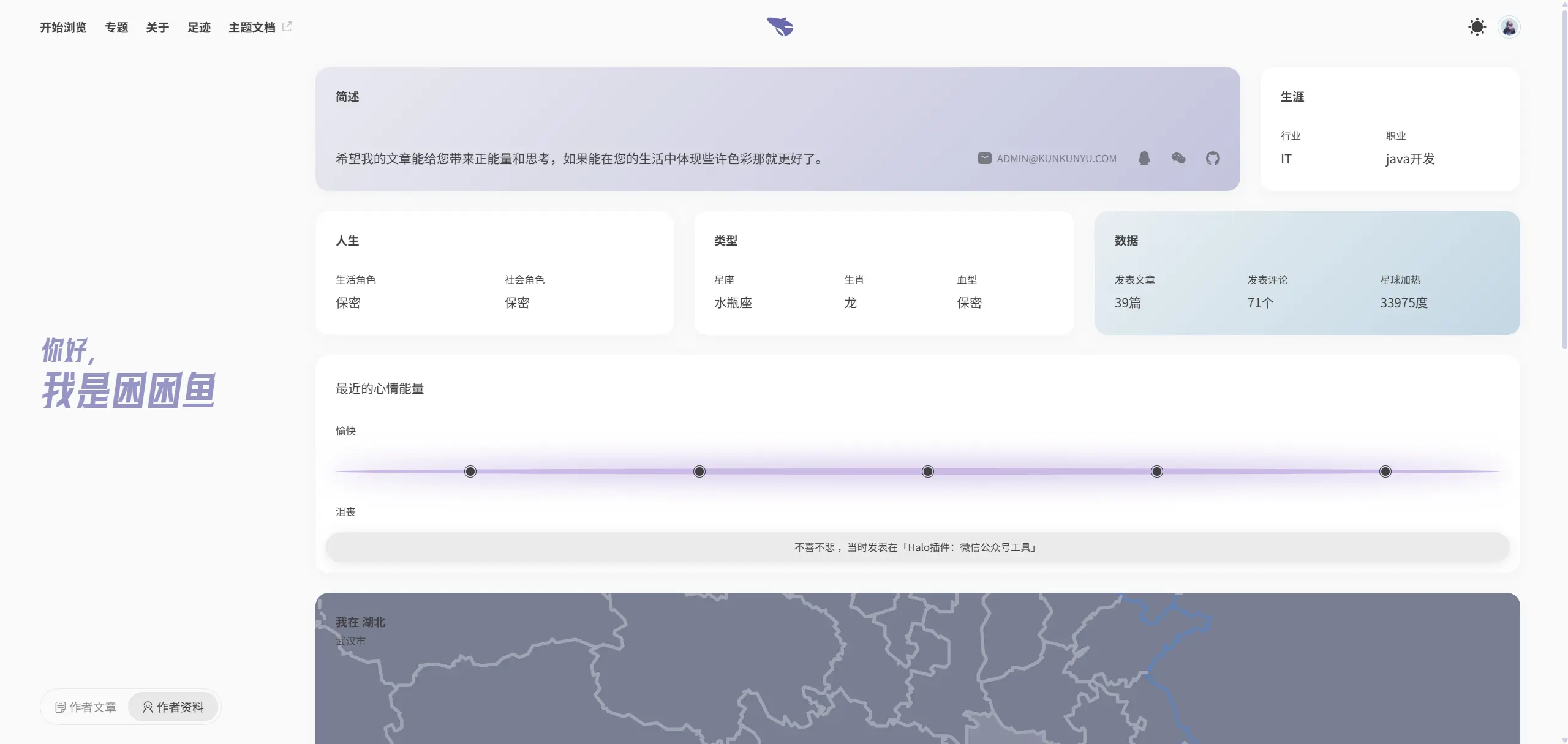Open the 足迹 navigation link
Screen dimensions: 1568x744
[199, 28]
